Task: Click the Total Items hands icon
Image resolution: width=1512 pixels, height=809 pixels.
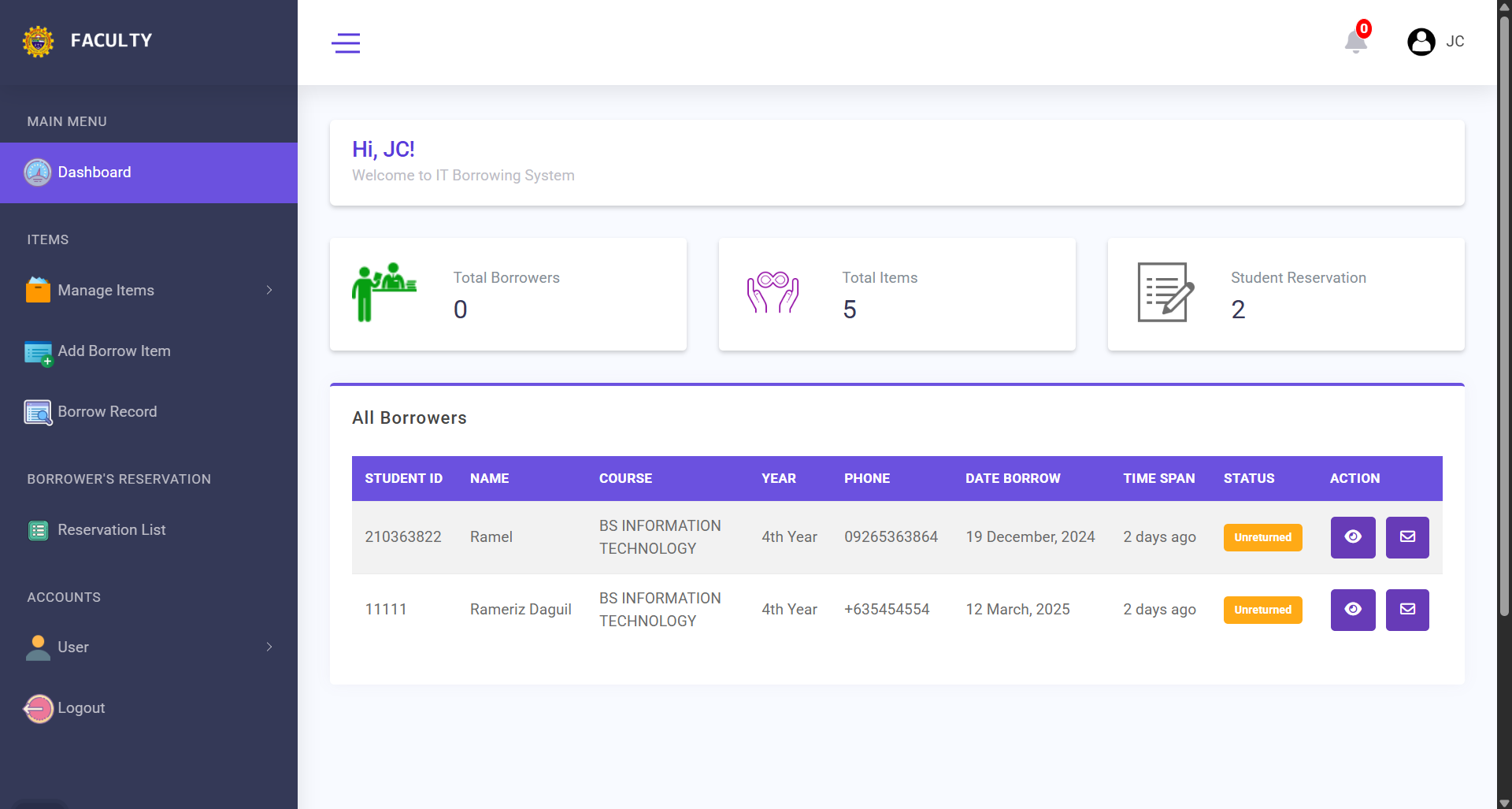Action: click(x=773, y=293)
